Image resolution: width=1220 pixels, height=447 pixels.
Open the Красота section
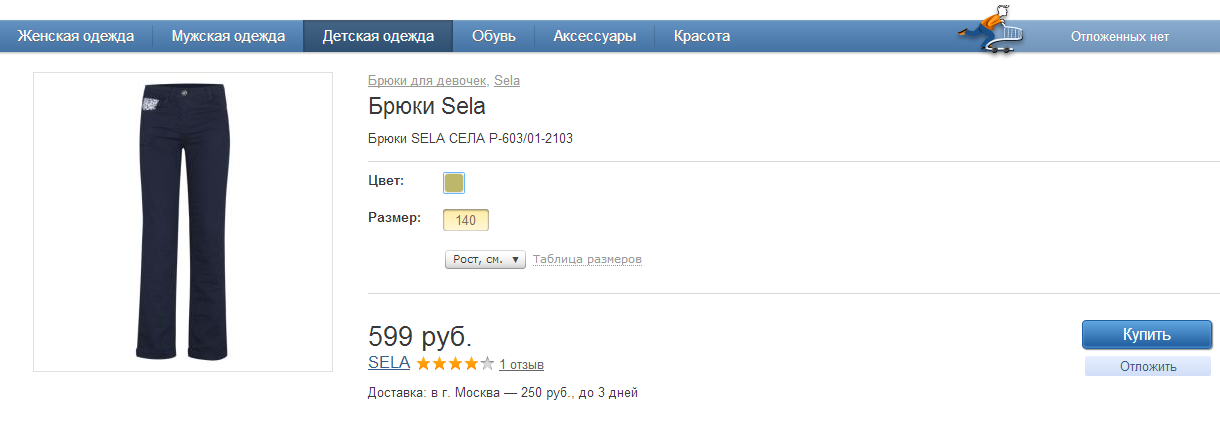click(702, 36)
